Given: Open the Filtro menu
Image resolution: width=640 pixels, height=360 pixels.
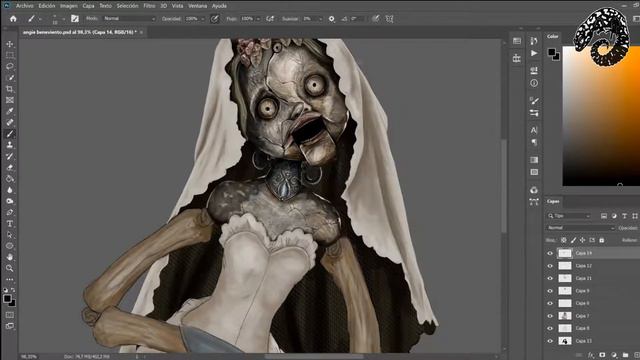Looking at the screenshot, I should coord(149,6).
